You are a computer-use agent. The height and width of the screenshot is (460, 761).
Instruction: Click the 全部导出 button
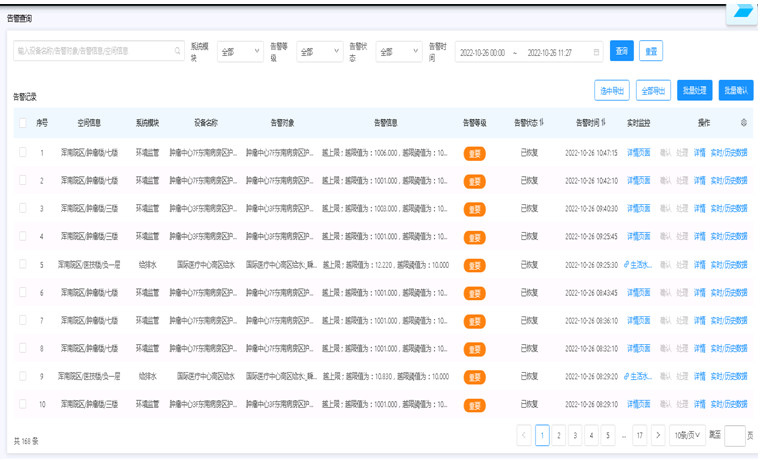click(653, 90)
